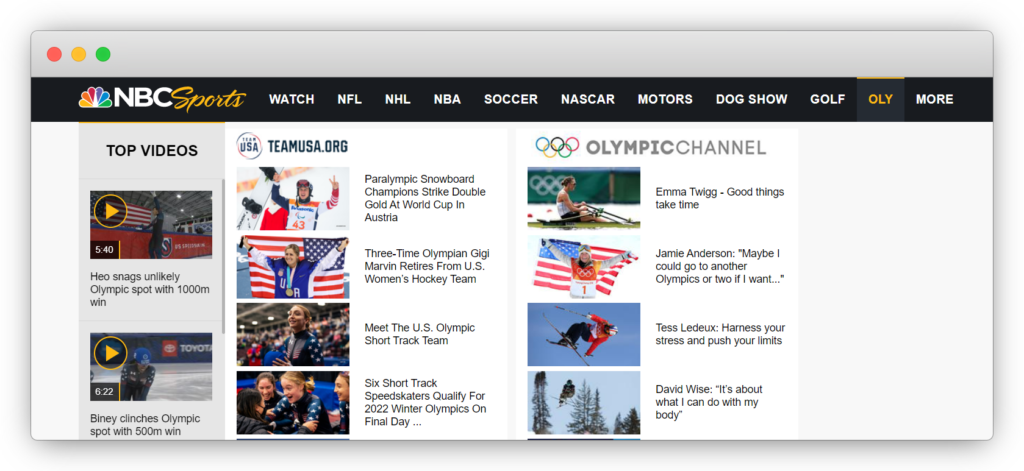
Task: Expand the MORE navigation menu
Action: (935, 99)
